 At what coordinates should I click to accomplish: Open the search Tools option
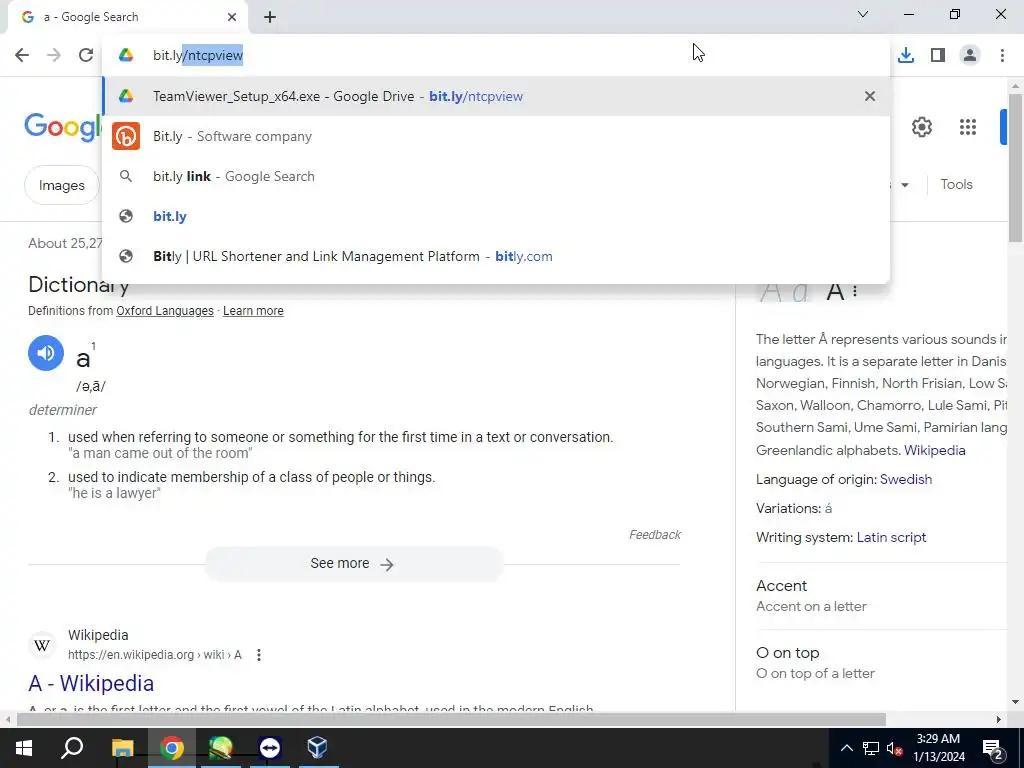coord(956,184)
